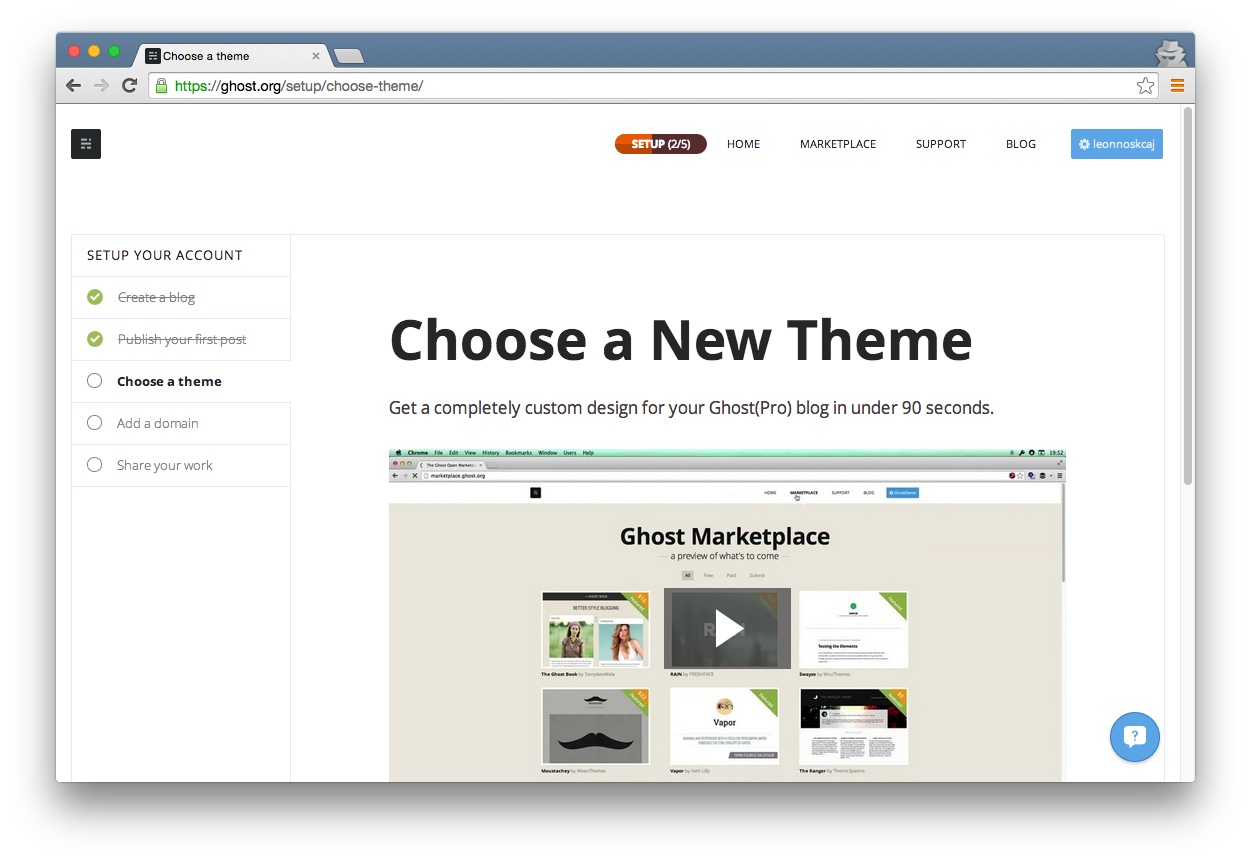Click the SETUP (2/5) progress badge

pos(661,144)
